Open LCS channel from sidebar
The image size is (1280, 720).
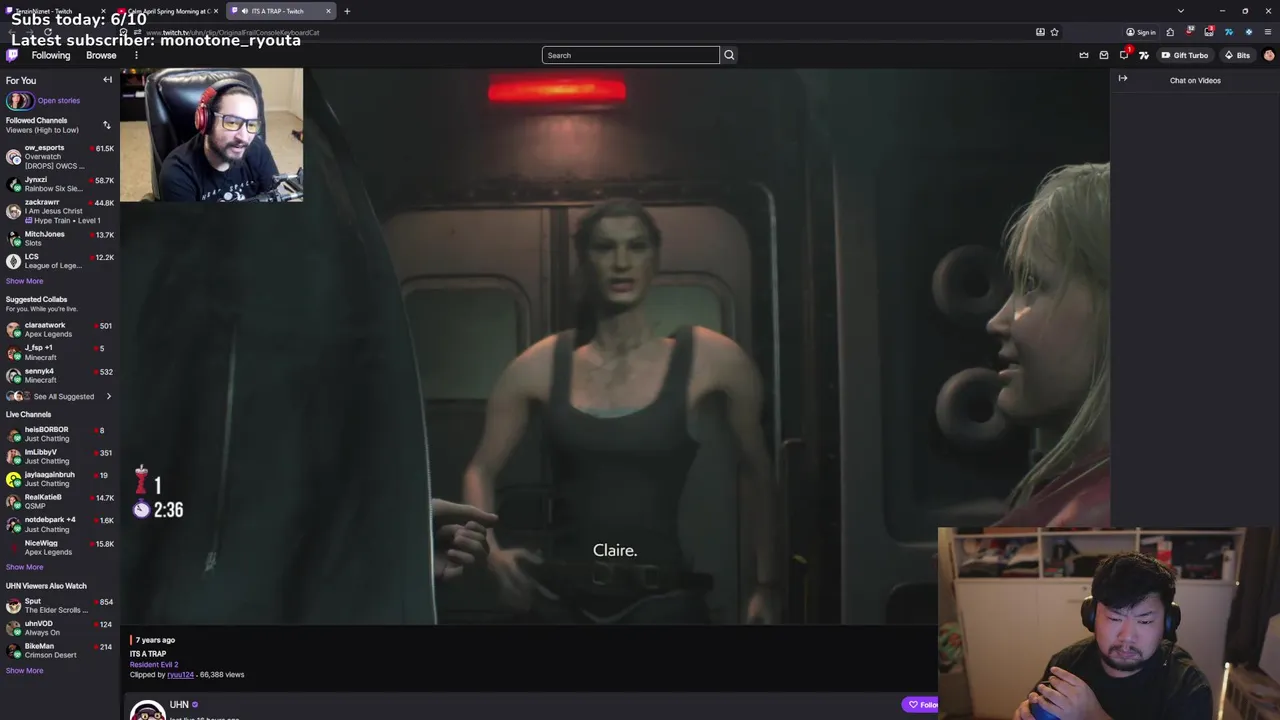coord(60,261)
